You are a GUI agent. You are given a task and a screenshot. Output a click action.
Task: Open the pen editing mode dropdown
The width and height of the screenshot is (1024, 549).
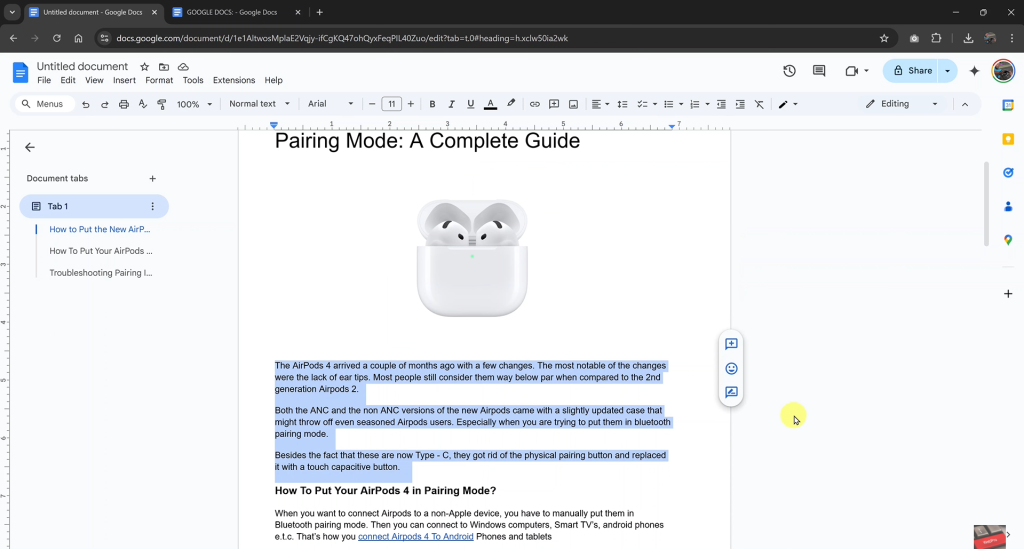click(788, 104)
